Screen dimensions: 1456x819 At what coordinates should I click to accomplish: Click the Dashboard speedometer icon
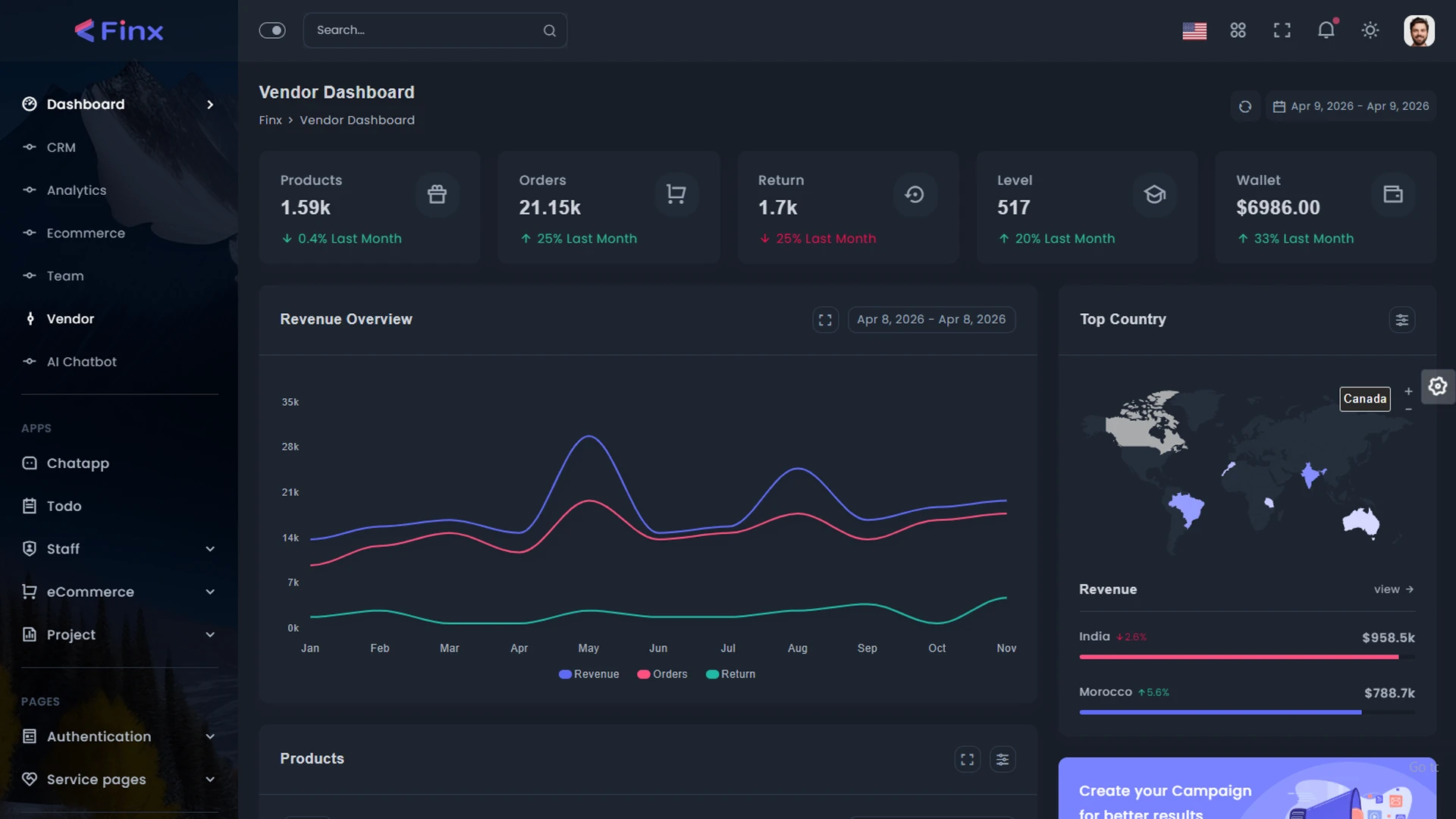30,104
